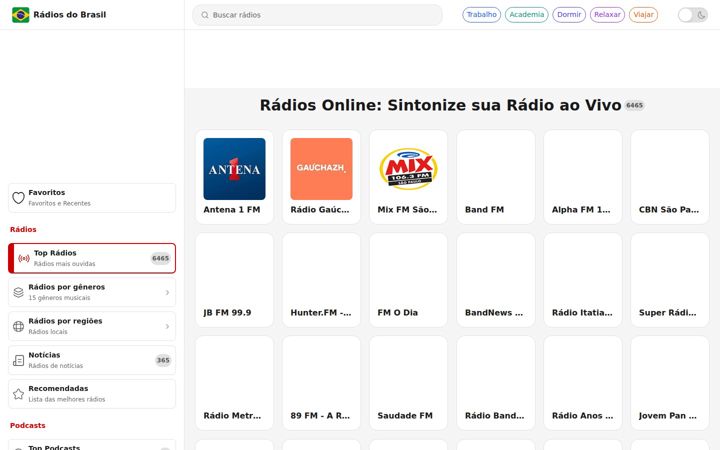Open the Antena 1 FM logo
This screenshot has width=720, height=450.
[x=234, y=169]
